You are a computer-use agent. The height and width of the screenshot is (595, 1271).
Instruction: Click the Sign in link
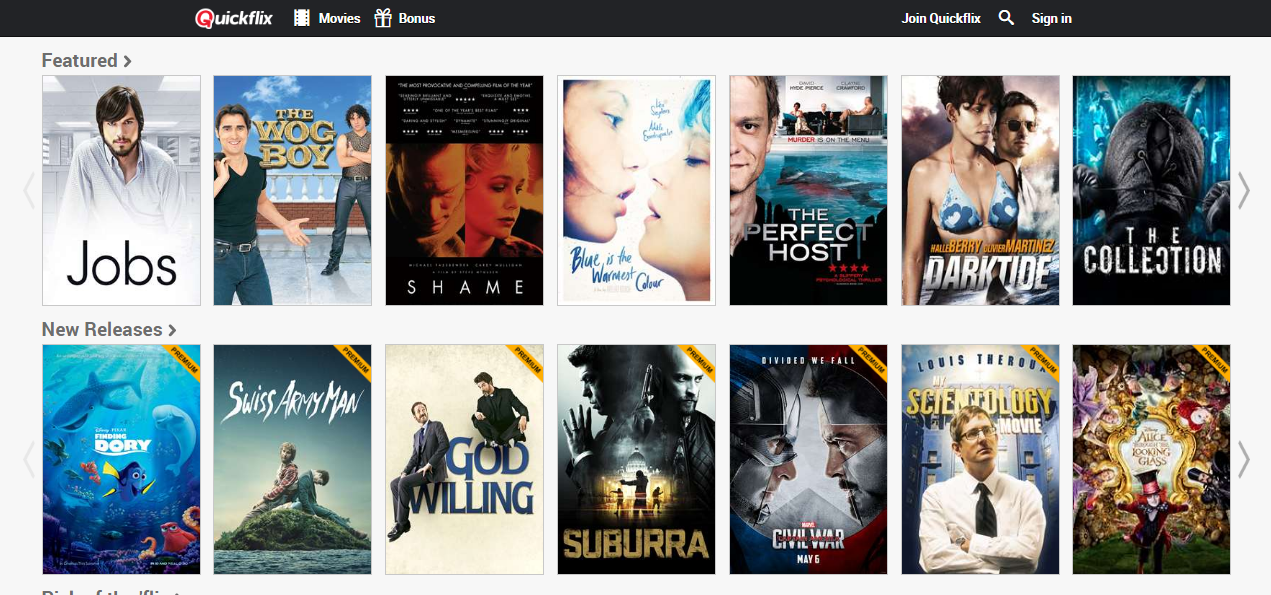tap(1051, 18)
